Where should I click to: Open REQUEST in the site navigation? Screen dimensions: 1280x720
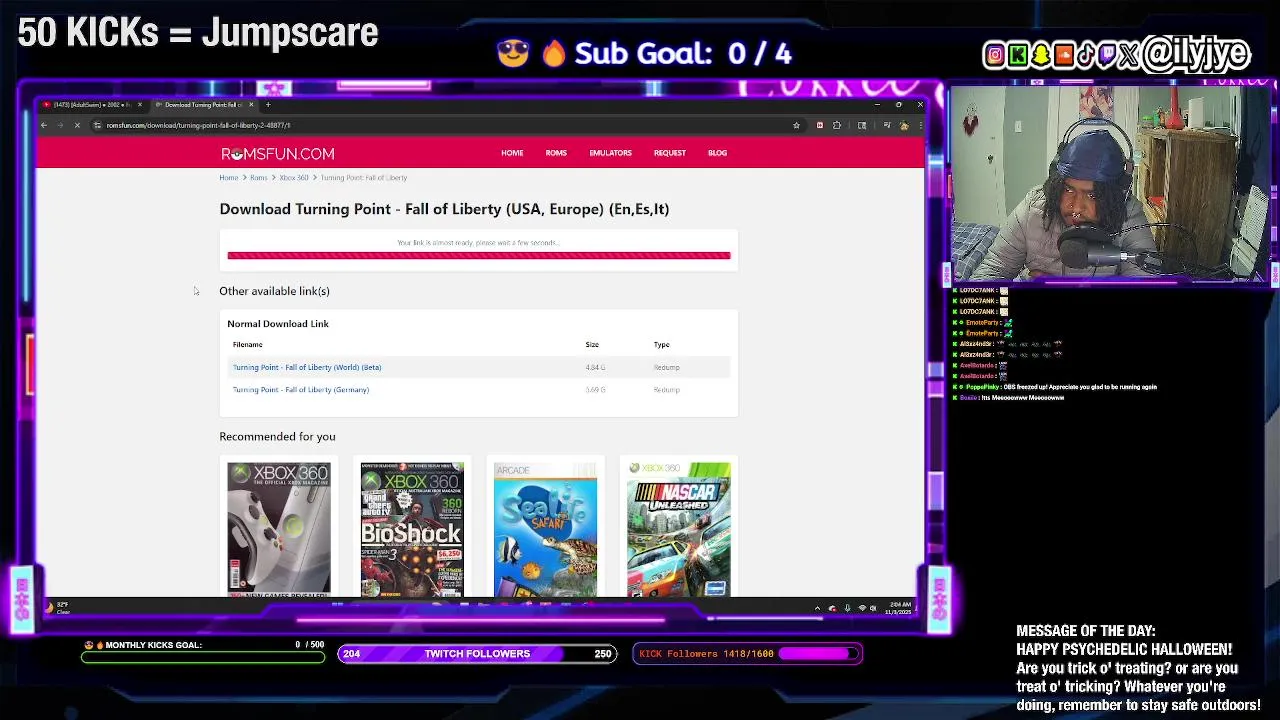click(x=670, y=153)
